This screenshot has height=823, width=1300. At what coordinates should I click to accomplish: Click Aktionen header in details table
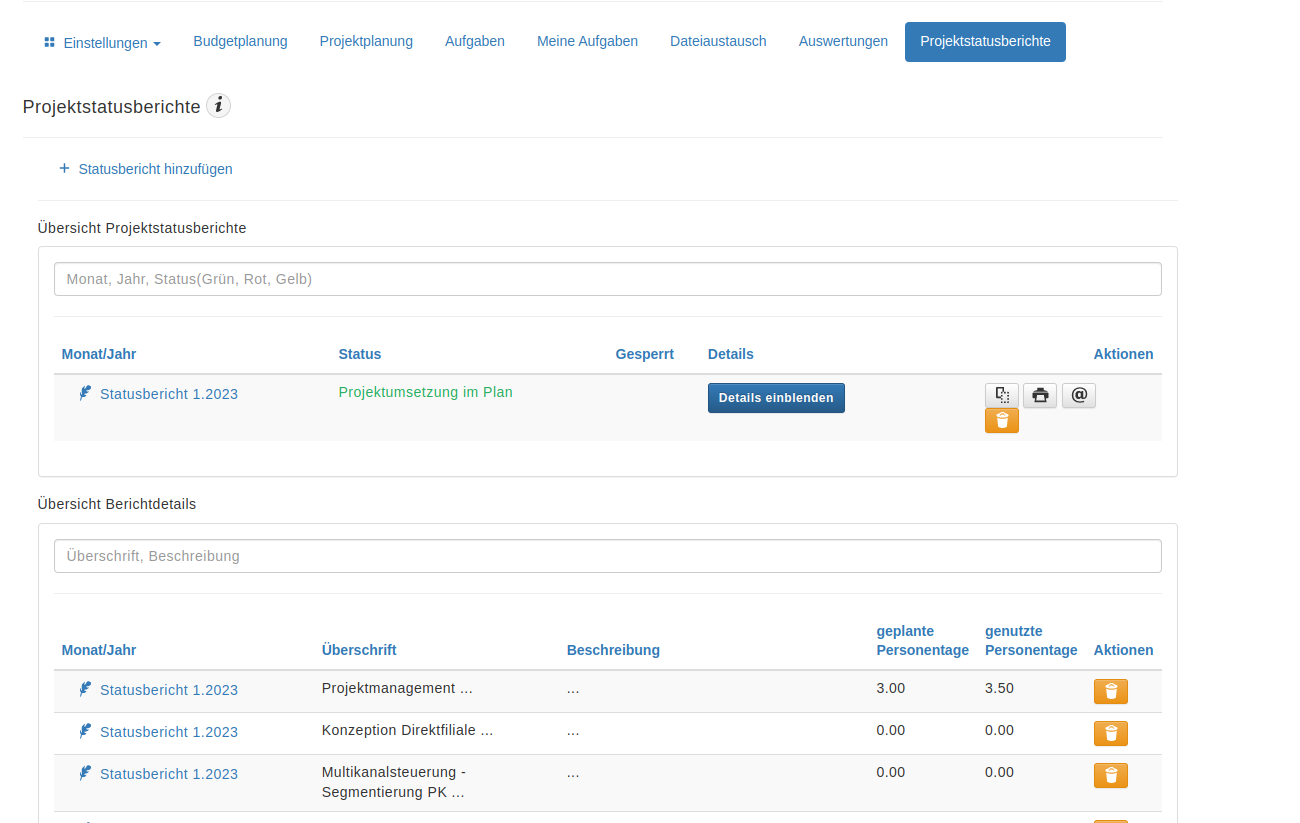tap(1123, 650)
